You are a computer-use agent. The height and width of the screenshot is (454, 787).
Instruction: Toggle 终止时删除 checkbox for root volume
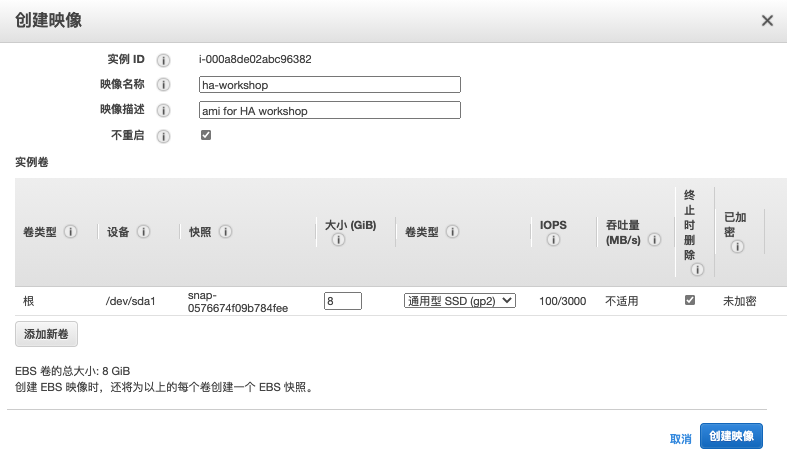click(x=689, y=300)
